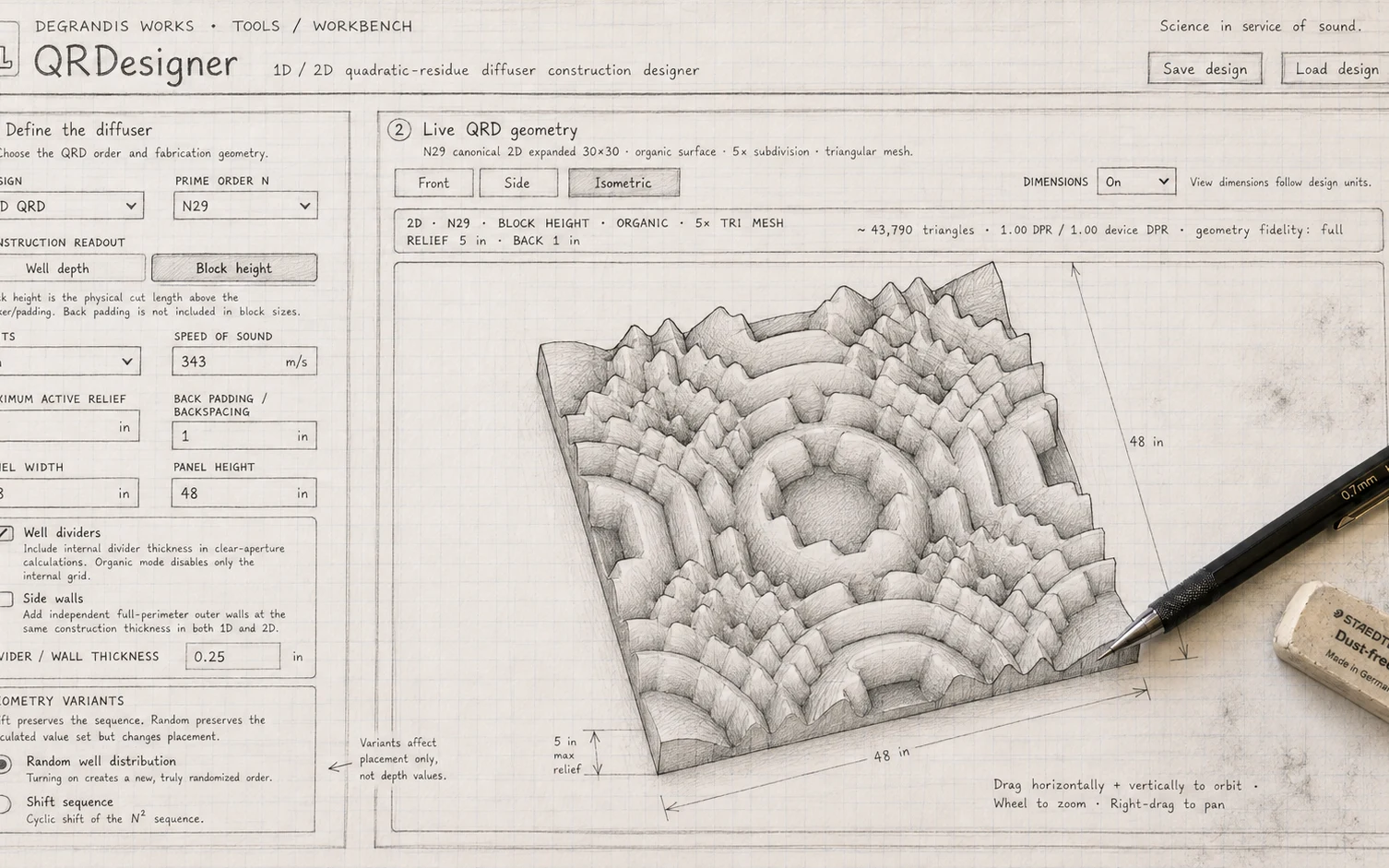Screen dimensions: 1389x868
Task: Click the '~ 43,790 triangles' status text
Action: click(915, 230)
